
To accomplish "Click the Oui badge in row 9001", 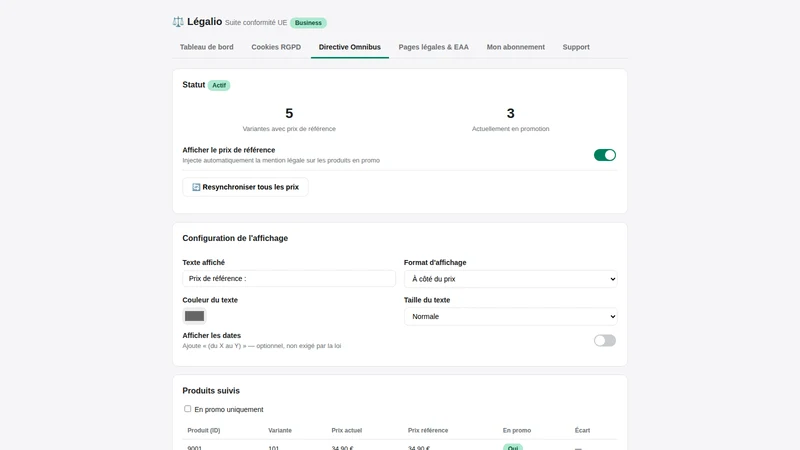I will click(513, 447).
